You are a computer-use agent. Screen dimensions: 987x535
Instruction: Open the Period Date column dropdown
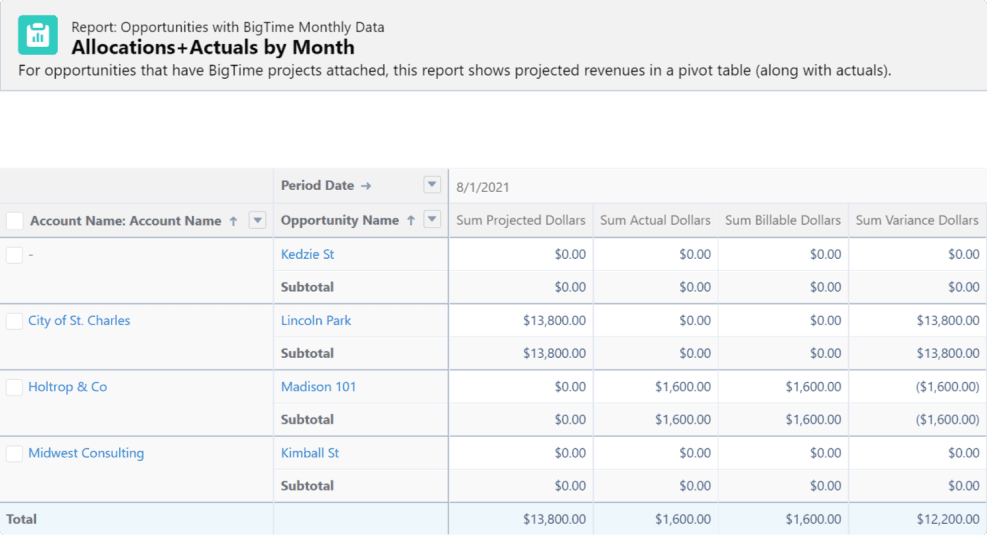click(x=432, y=185)
